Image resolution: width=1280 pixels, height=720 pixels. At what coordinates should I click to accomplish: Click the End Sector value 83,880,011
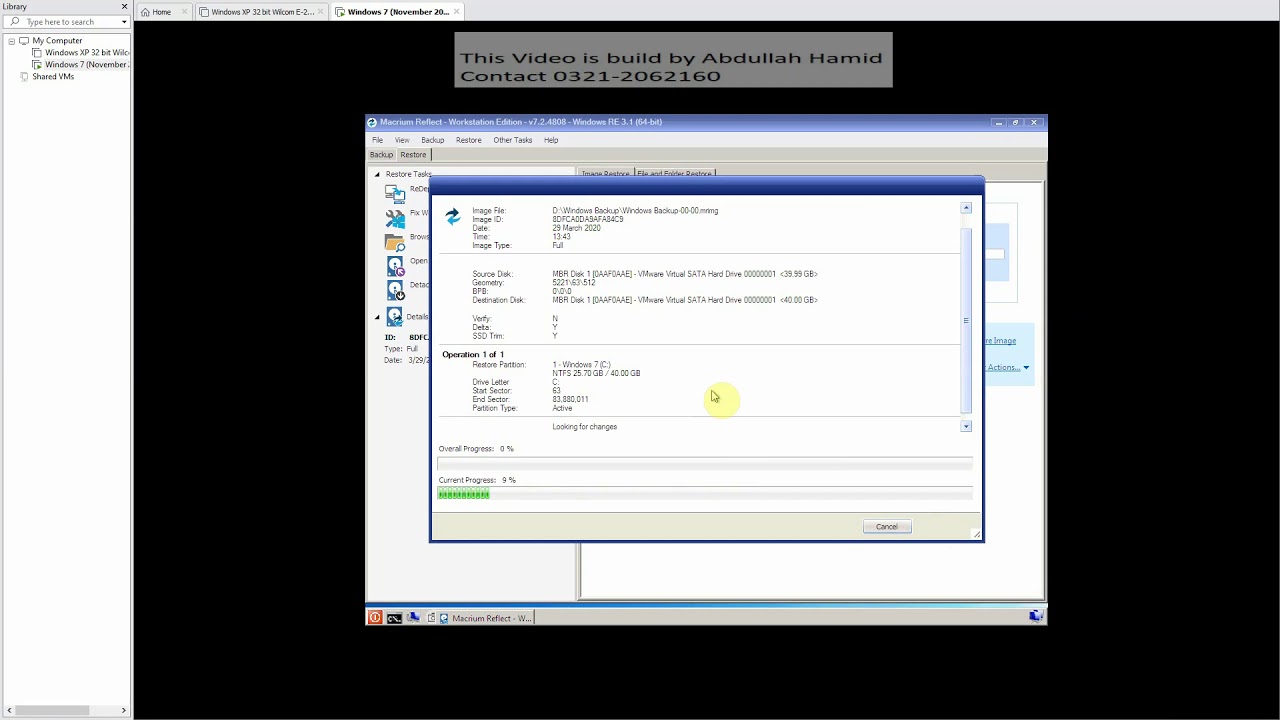pyautogui.click(x=570, y=400)
